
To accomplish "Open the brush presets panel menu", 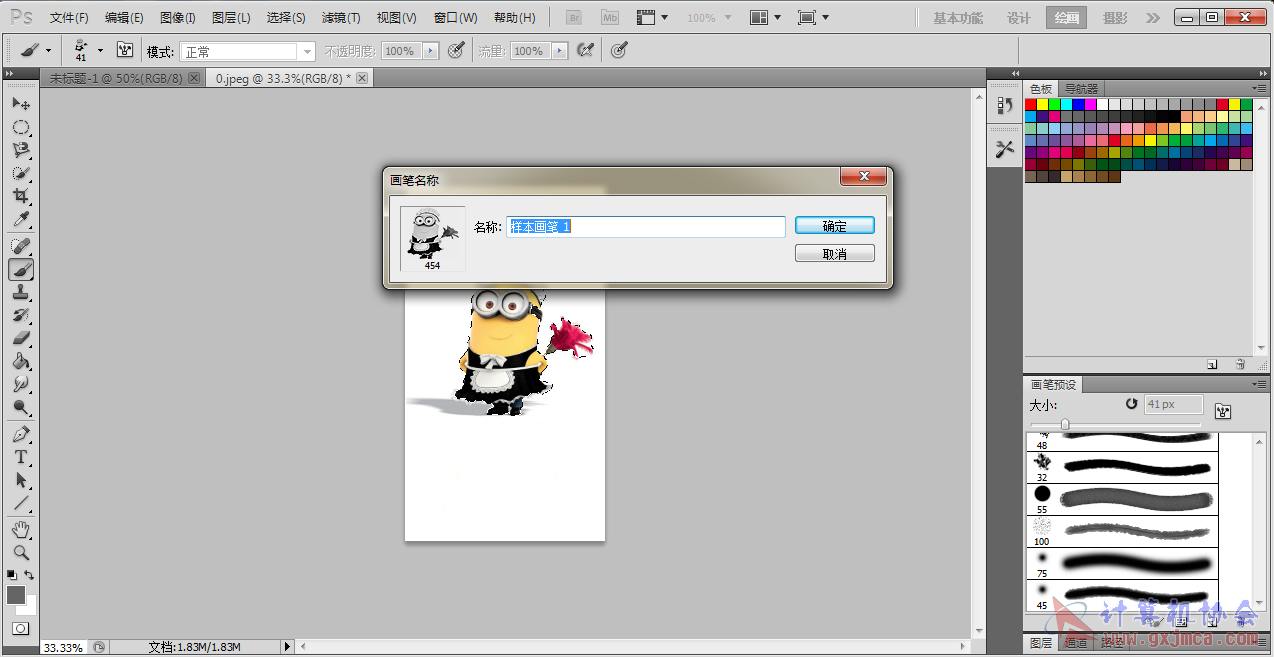I will pyautogui.click(x=1259, y=384).
